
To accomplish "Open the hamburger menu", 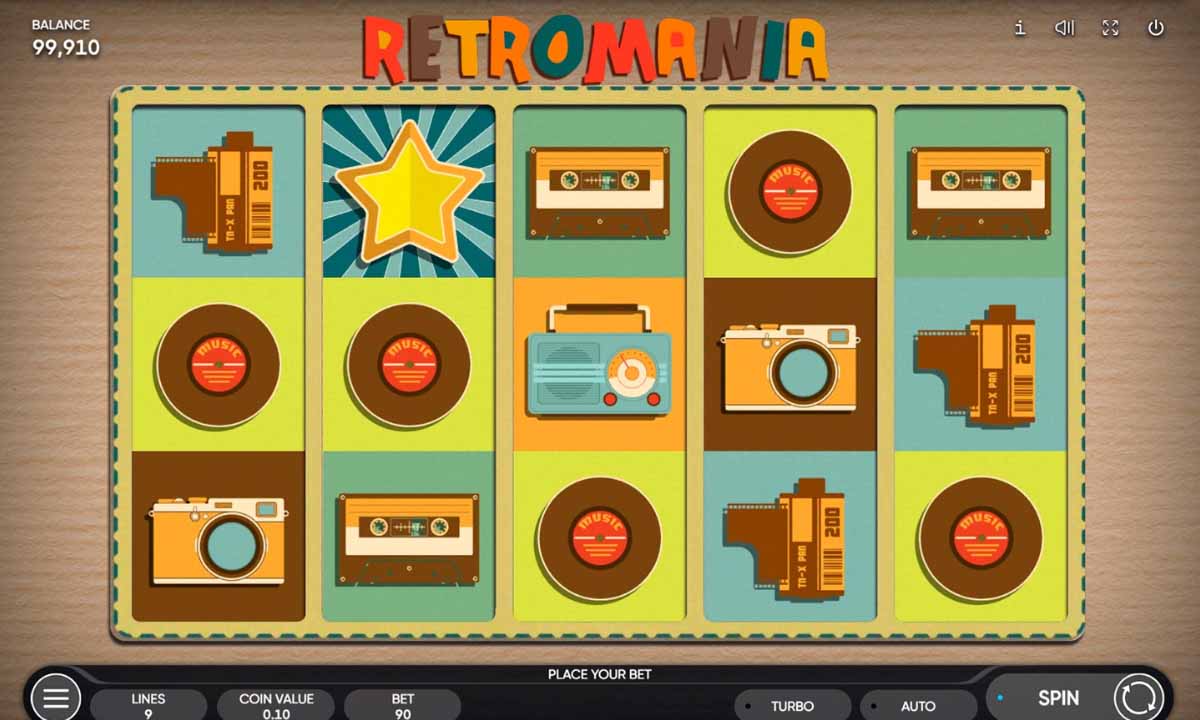I will click(x=55, y=697).
